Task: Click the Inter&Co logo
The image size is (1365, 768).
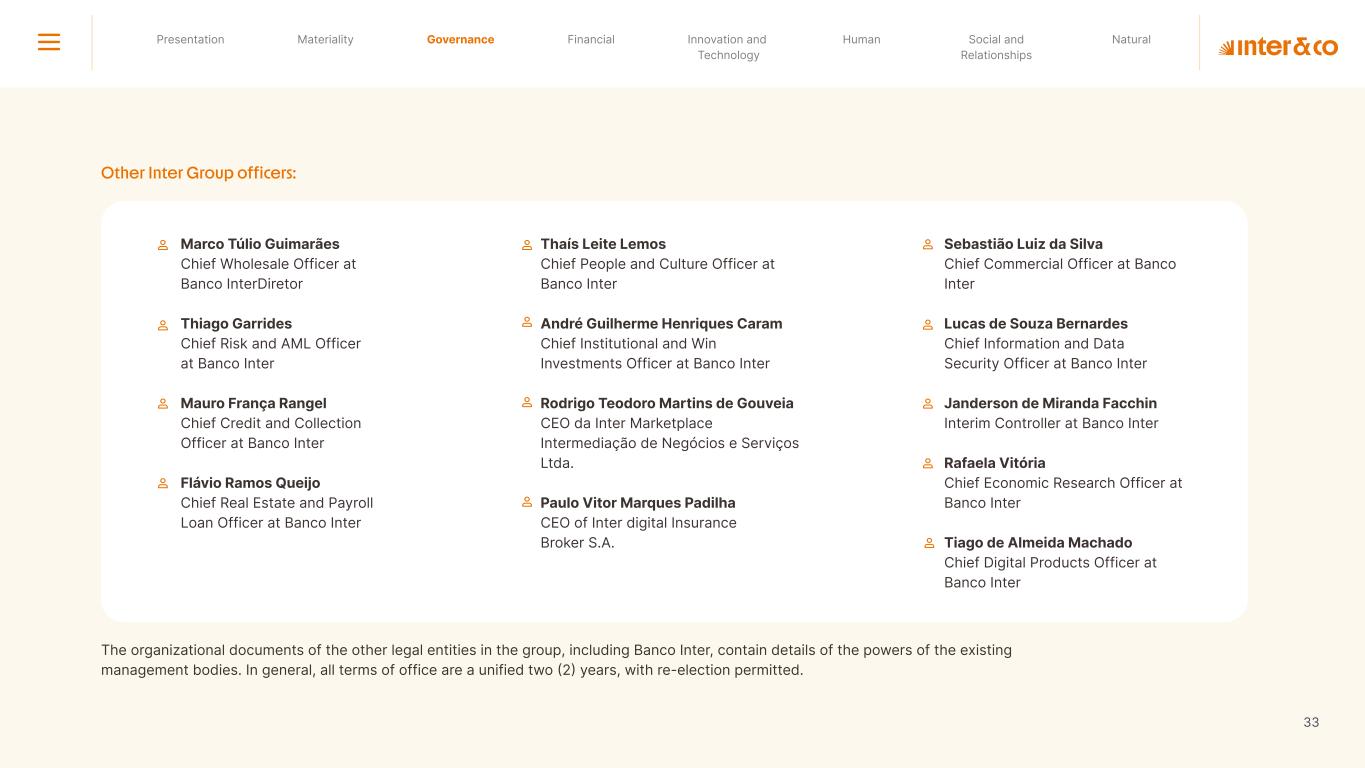Action: point(1277,47)
